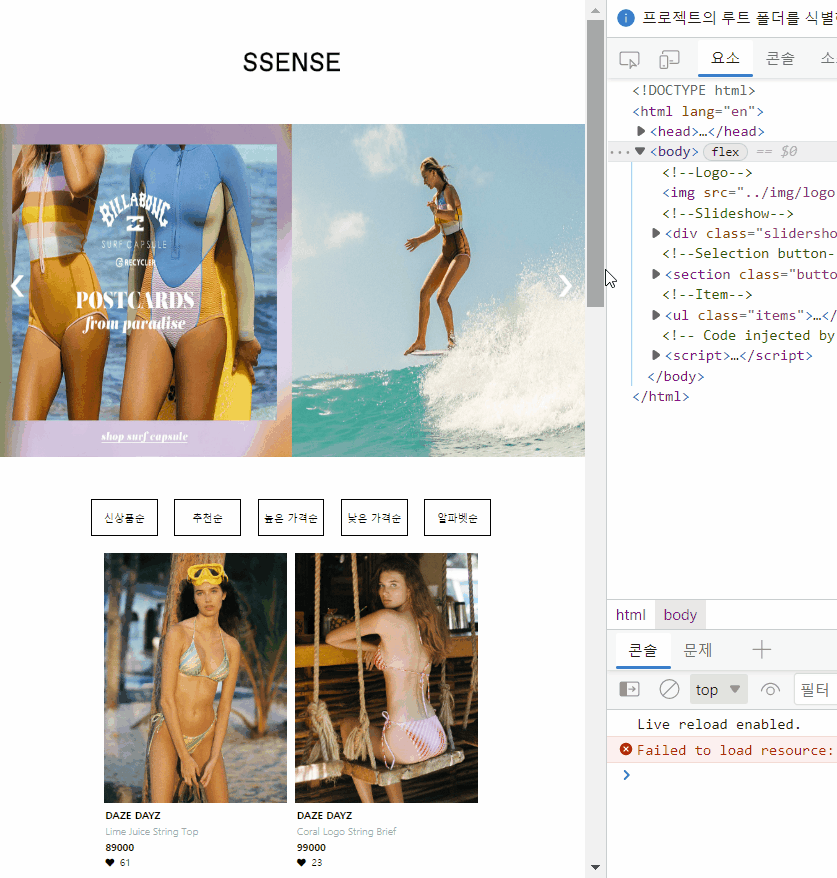
Task: Expand the script element node
Action: [x=656, y=355]
